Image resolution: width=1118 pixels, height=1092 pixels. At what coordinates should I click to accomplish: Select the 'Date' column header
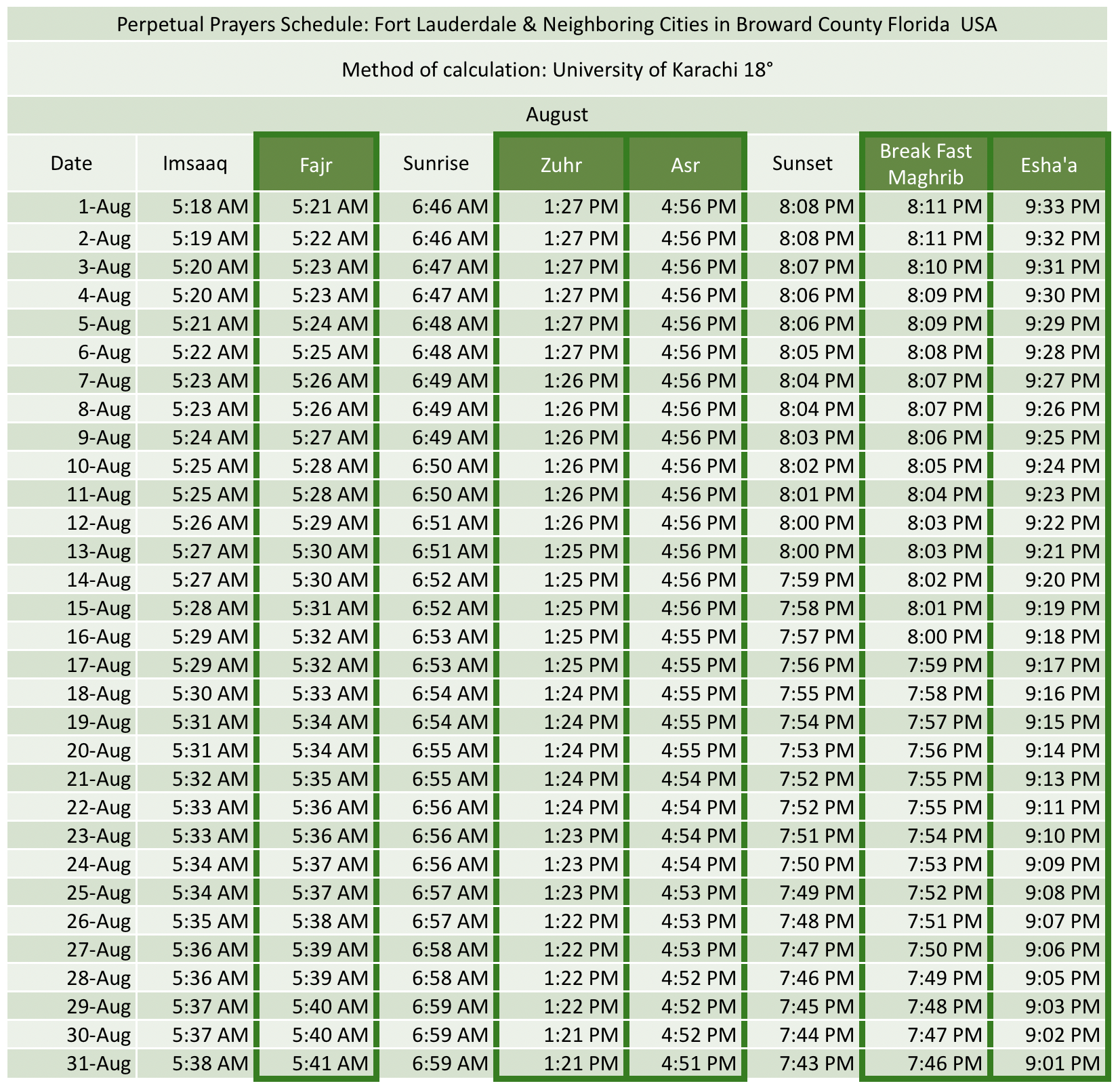click(x=71, y=163)
